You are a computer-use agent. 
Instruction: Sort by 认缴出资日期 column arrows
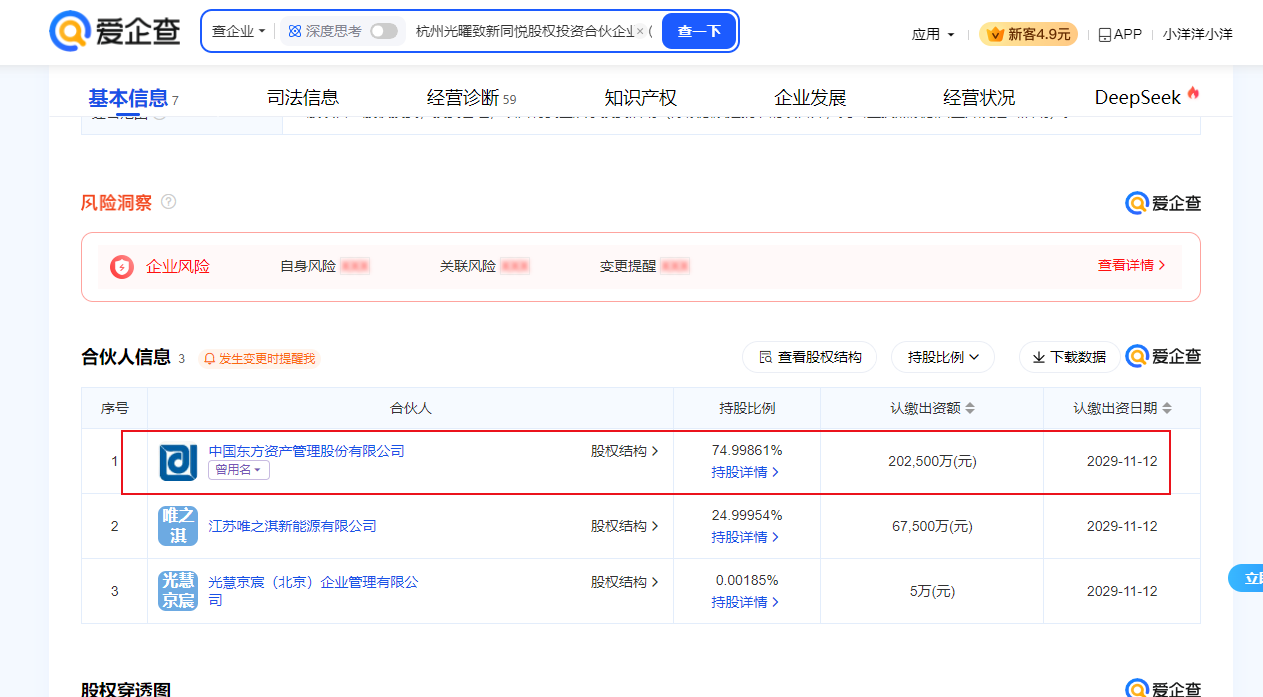1167,408
